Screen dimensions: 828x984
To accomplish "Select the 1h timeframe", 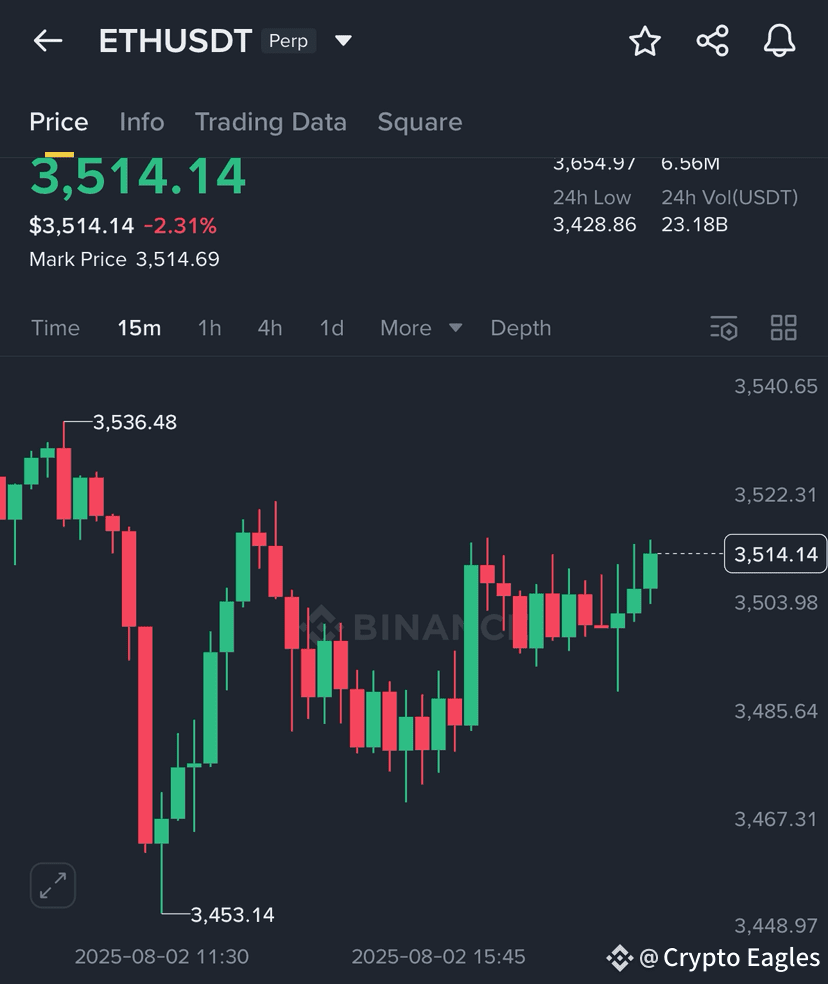I will 209,328.
